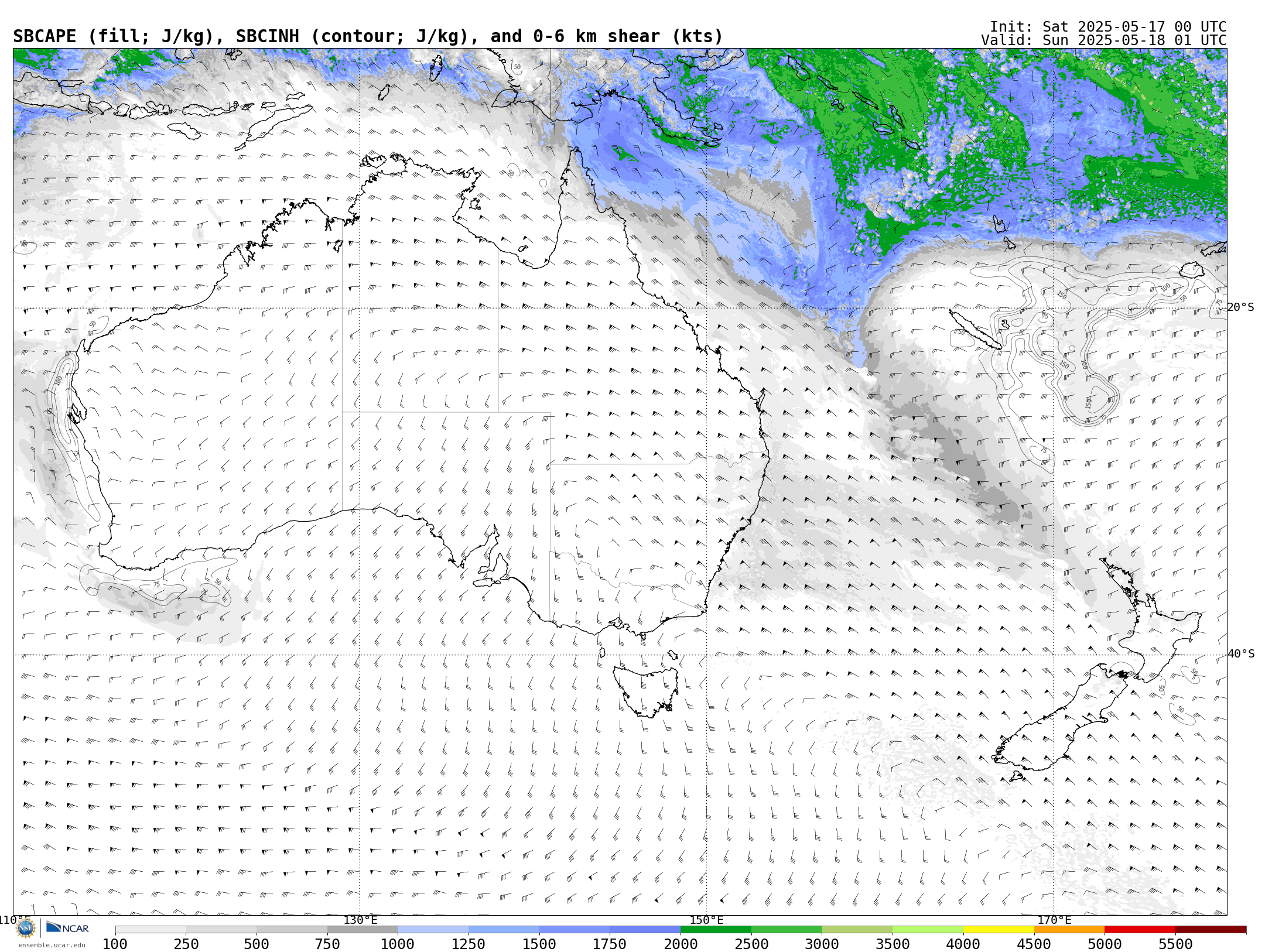Image resolution: width=1265 pixels, height=952 pixels.
Task: Click the 2000 colorbar label
Action: coord(681,944)
